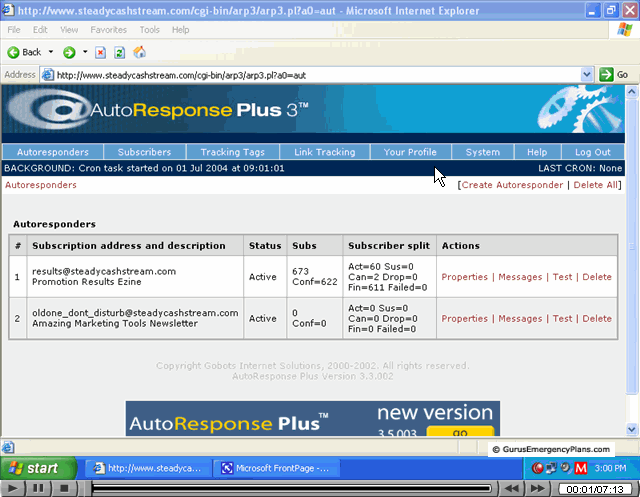The image size is (640, 497).
Task: Select the Autoresponders navigation tab
Action: 53,152
